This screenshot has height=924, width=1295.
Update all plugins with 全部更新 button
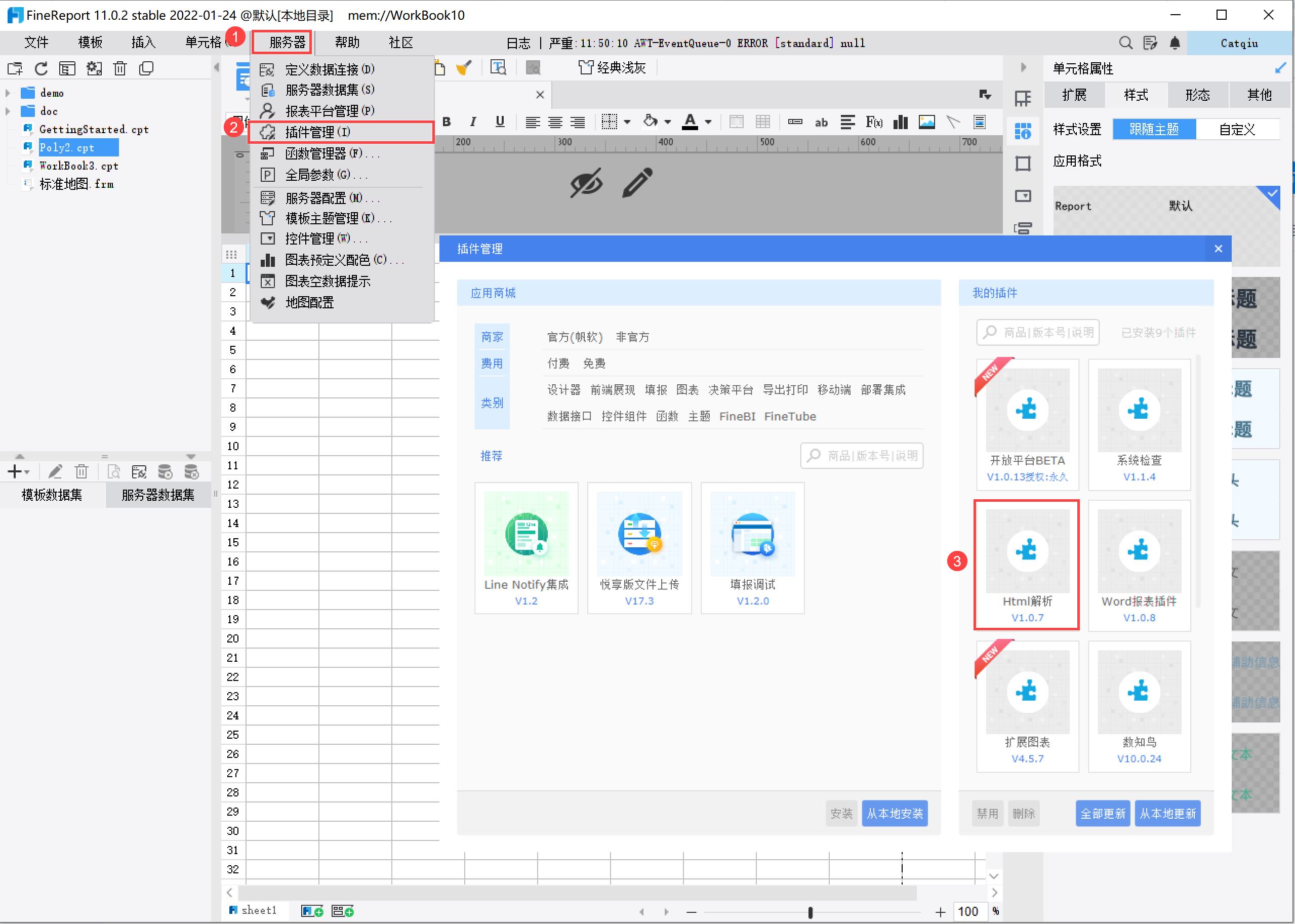(1102, 813)
